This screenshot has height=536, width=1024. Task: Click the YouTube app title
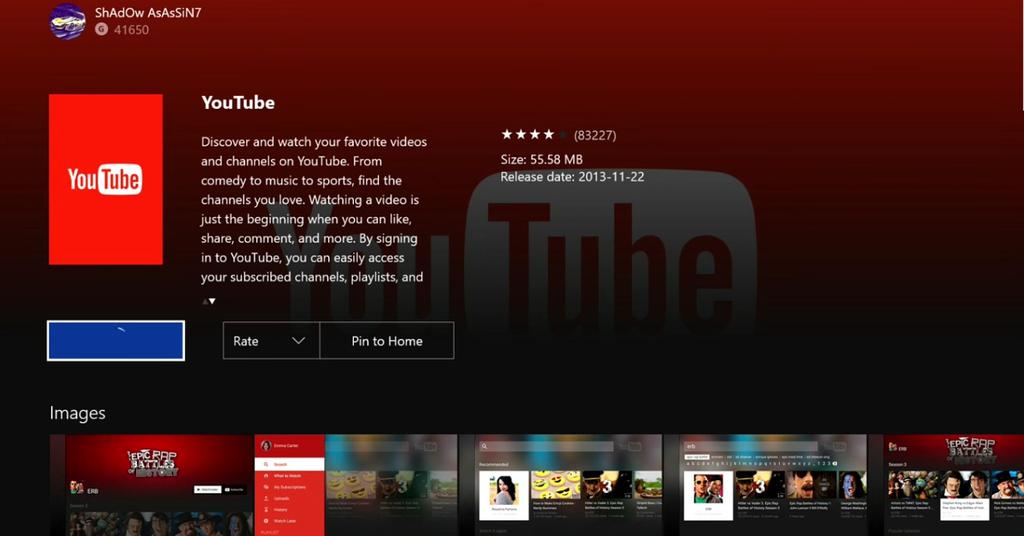coord(238,102)
